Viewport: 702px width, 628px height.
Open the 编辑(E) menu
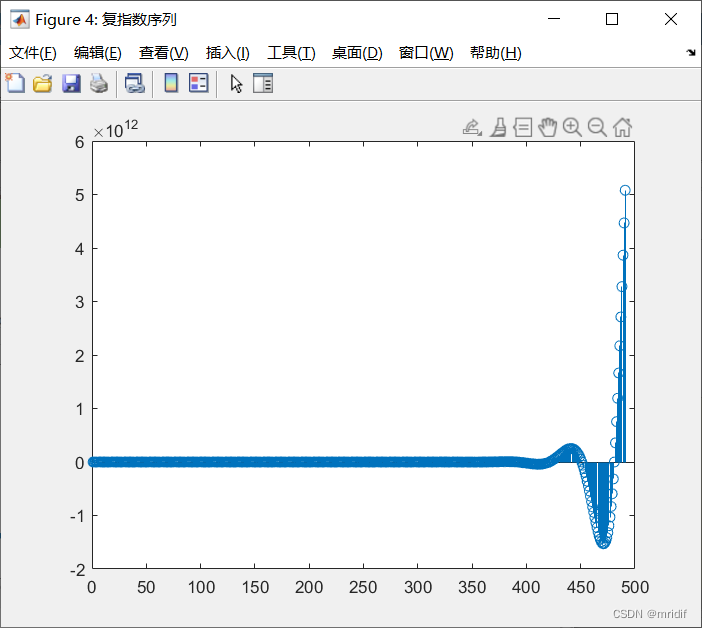[98, 53]
